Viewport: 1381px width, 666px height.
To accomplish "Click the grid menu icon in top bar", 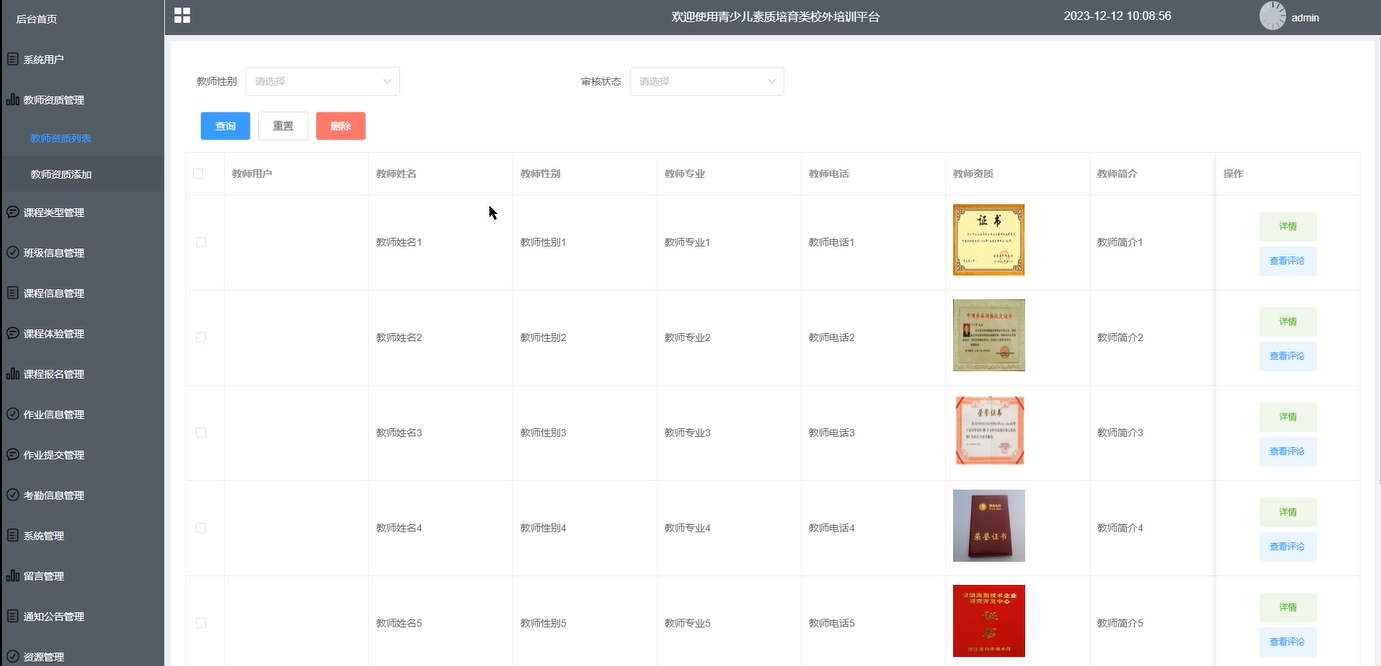I will click(x=182, y=15).
